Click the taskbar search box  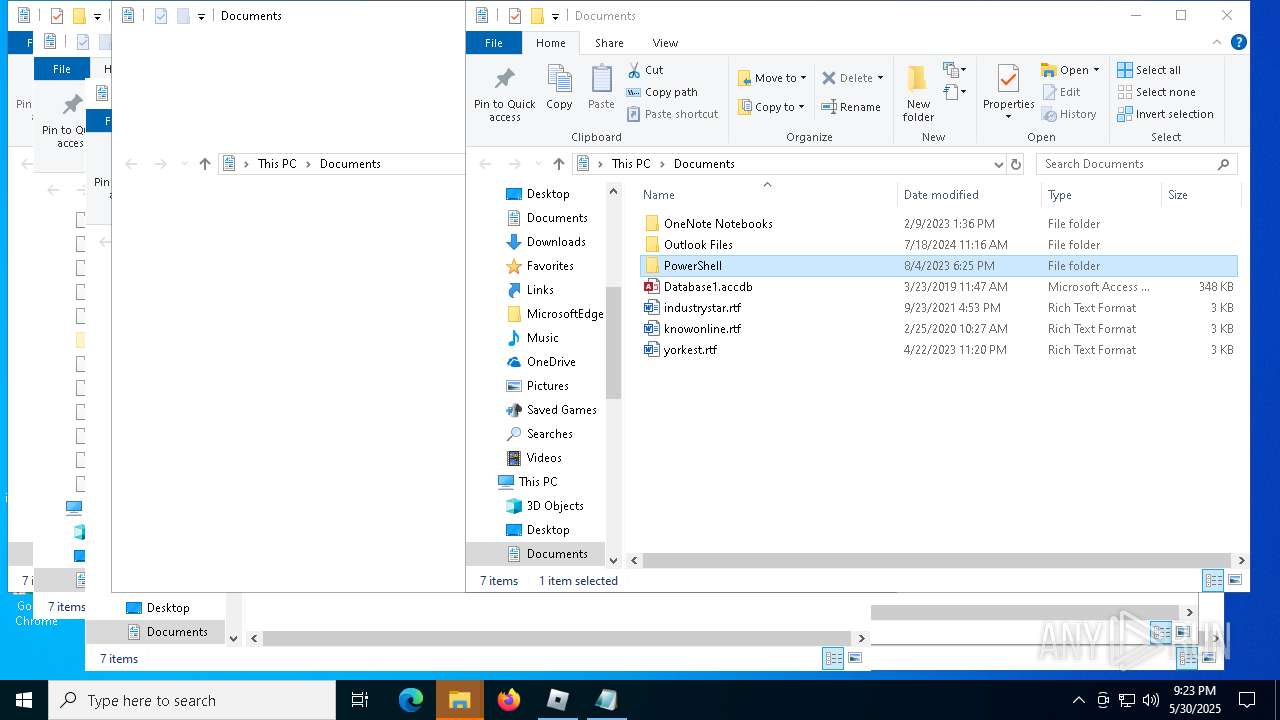[192, 700]
